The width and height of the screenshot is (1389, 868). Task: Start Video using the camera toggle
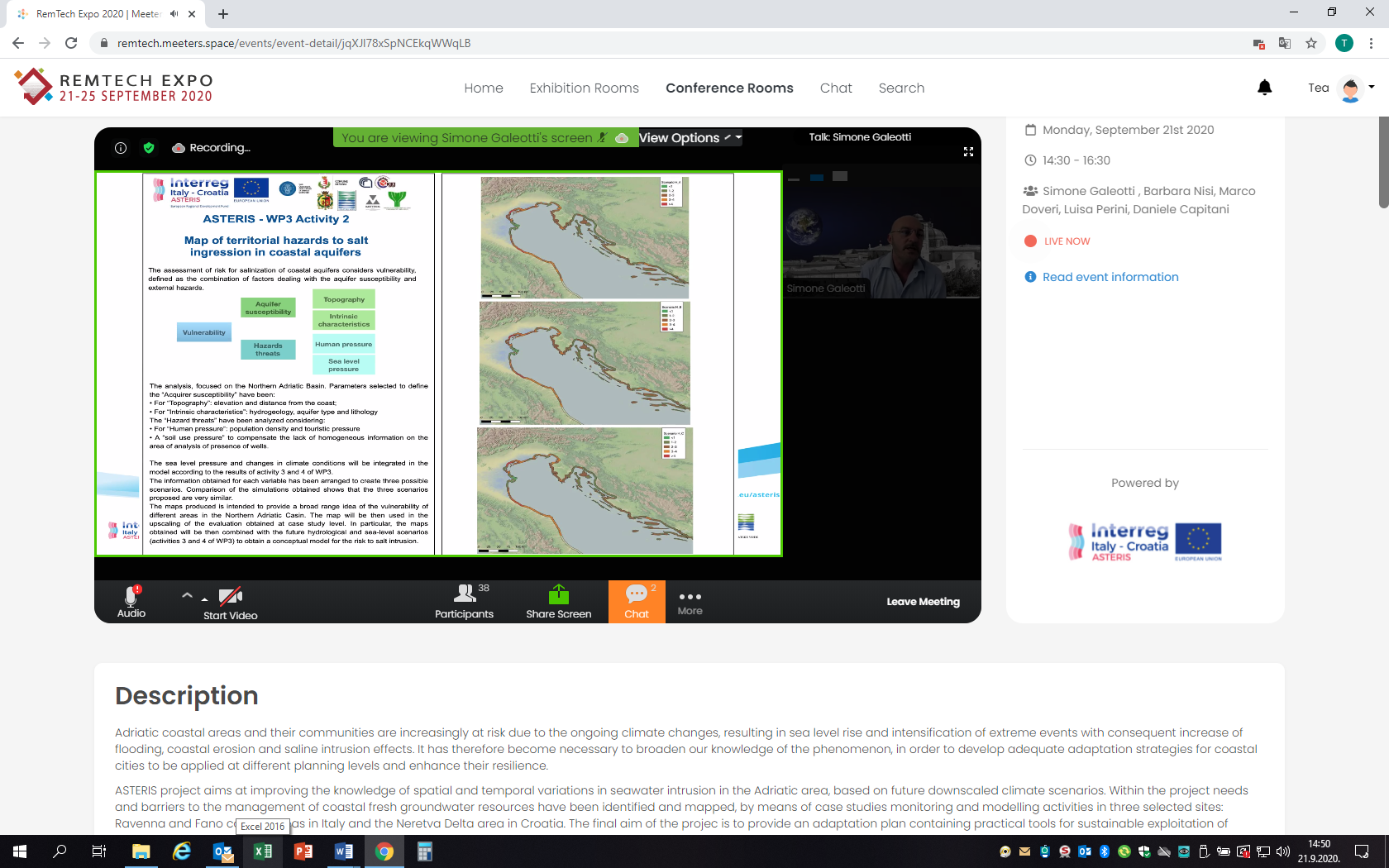point(230,601)
